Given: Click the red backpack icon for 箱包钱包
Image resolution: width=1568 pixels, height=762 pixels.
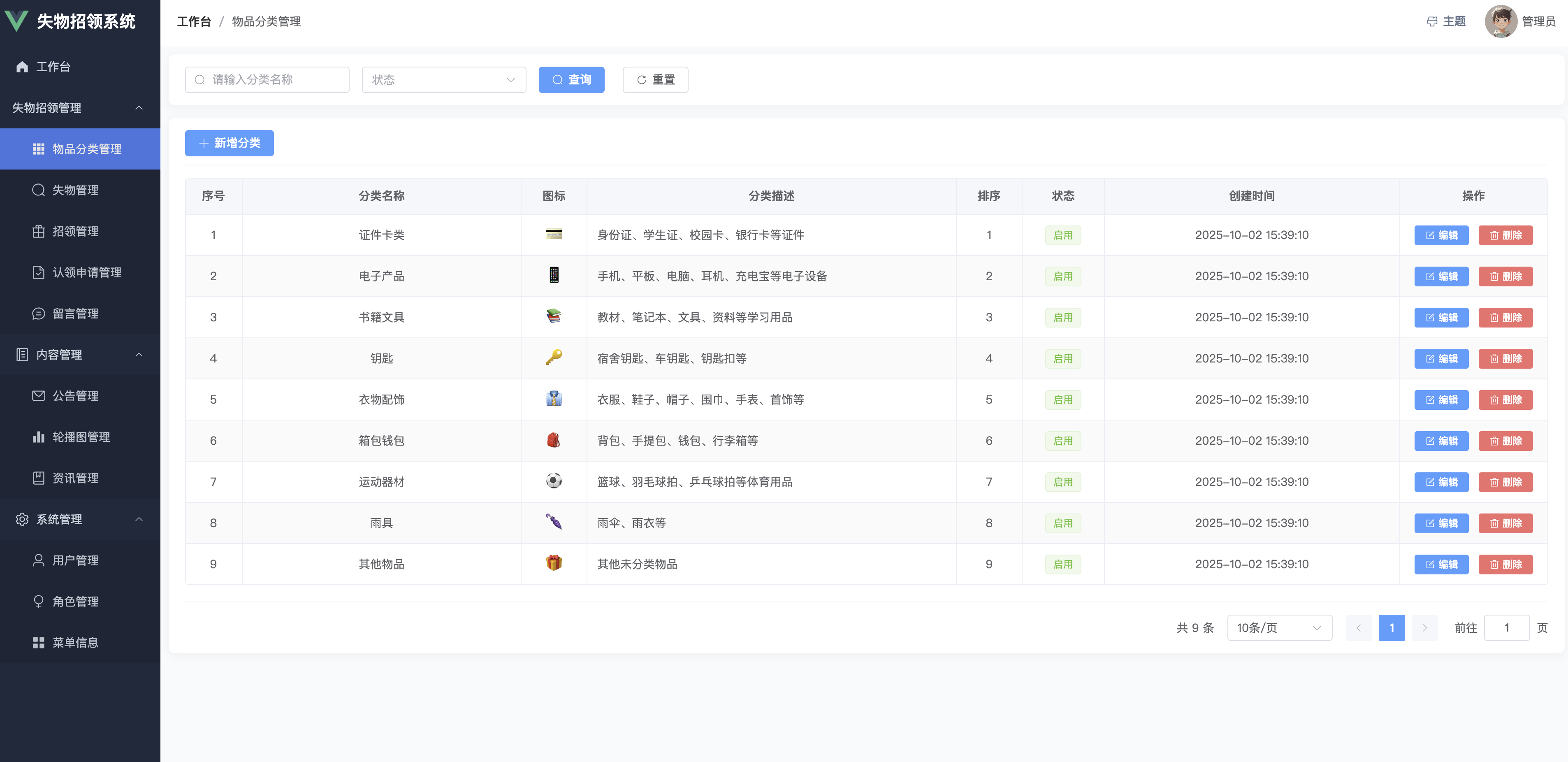Looking at the screenshot, I should [553, 440].
